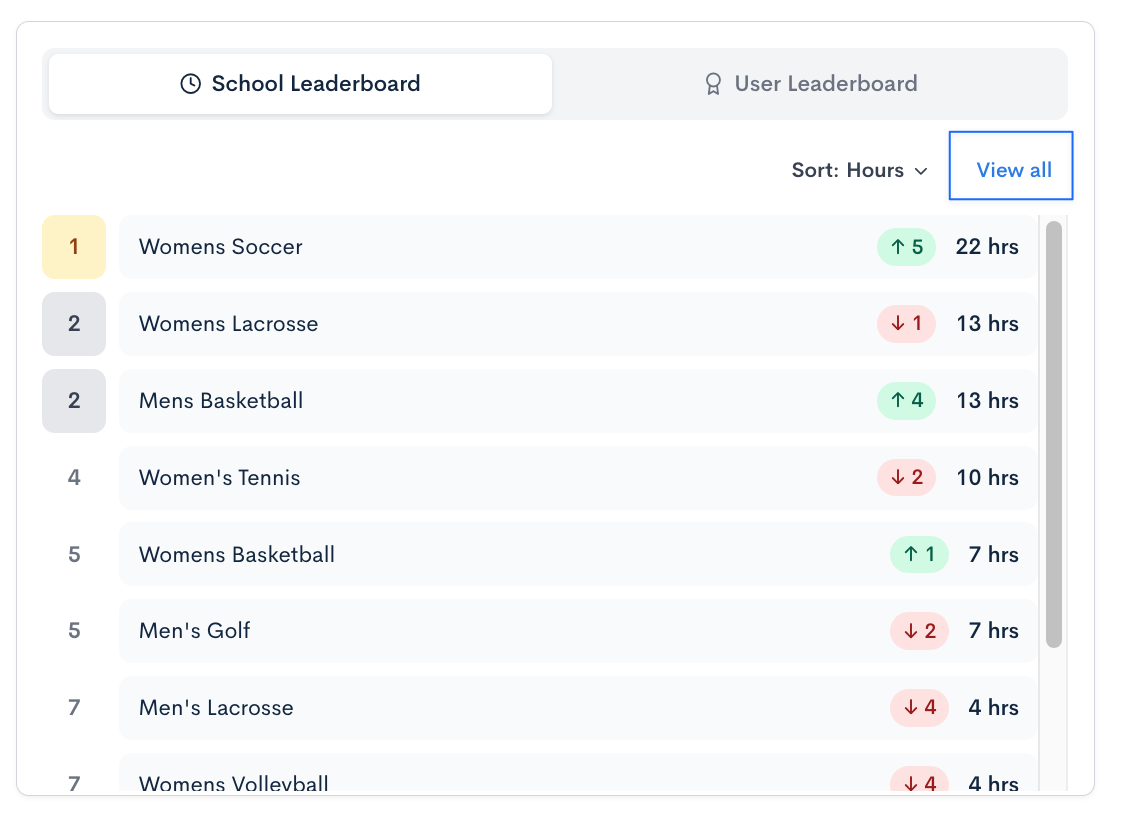Open the Sort: Hours dropdown
This screenshot has height=832, width=1126.
point(860,170)
